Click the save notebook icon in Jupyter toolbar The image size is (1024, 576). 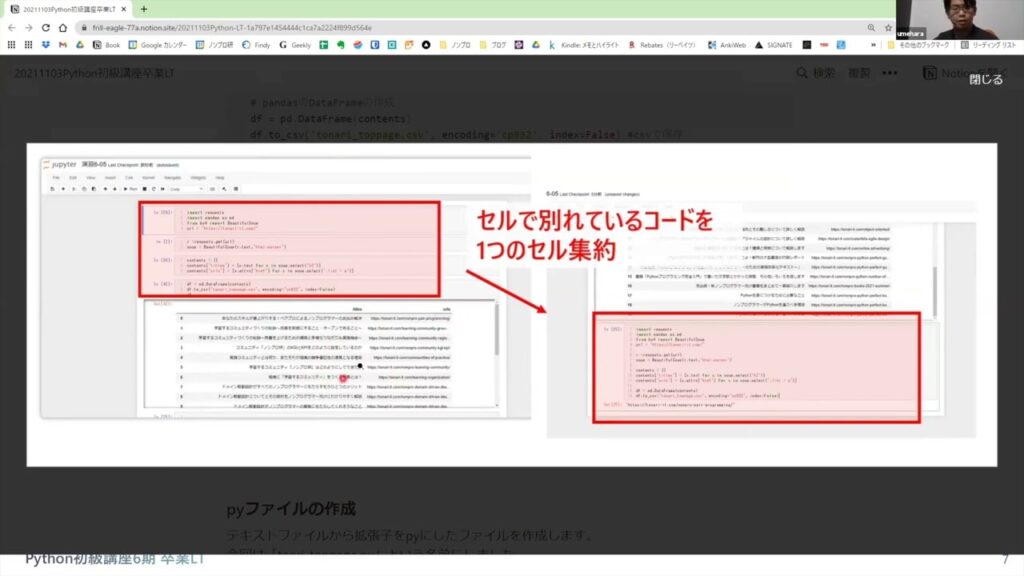(52, 189)
